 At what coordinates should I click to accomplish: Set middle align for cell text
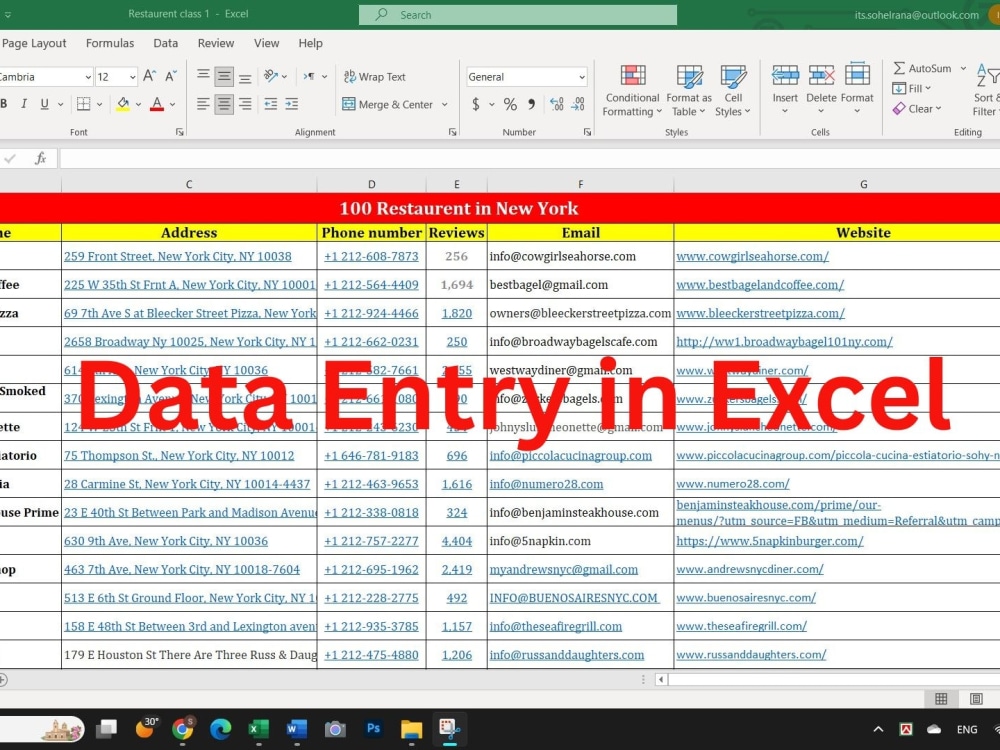(224, 77)
